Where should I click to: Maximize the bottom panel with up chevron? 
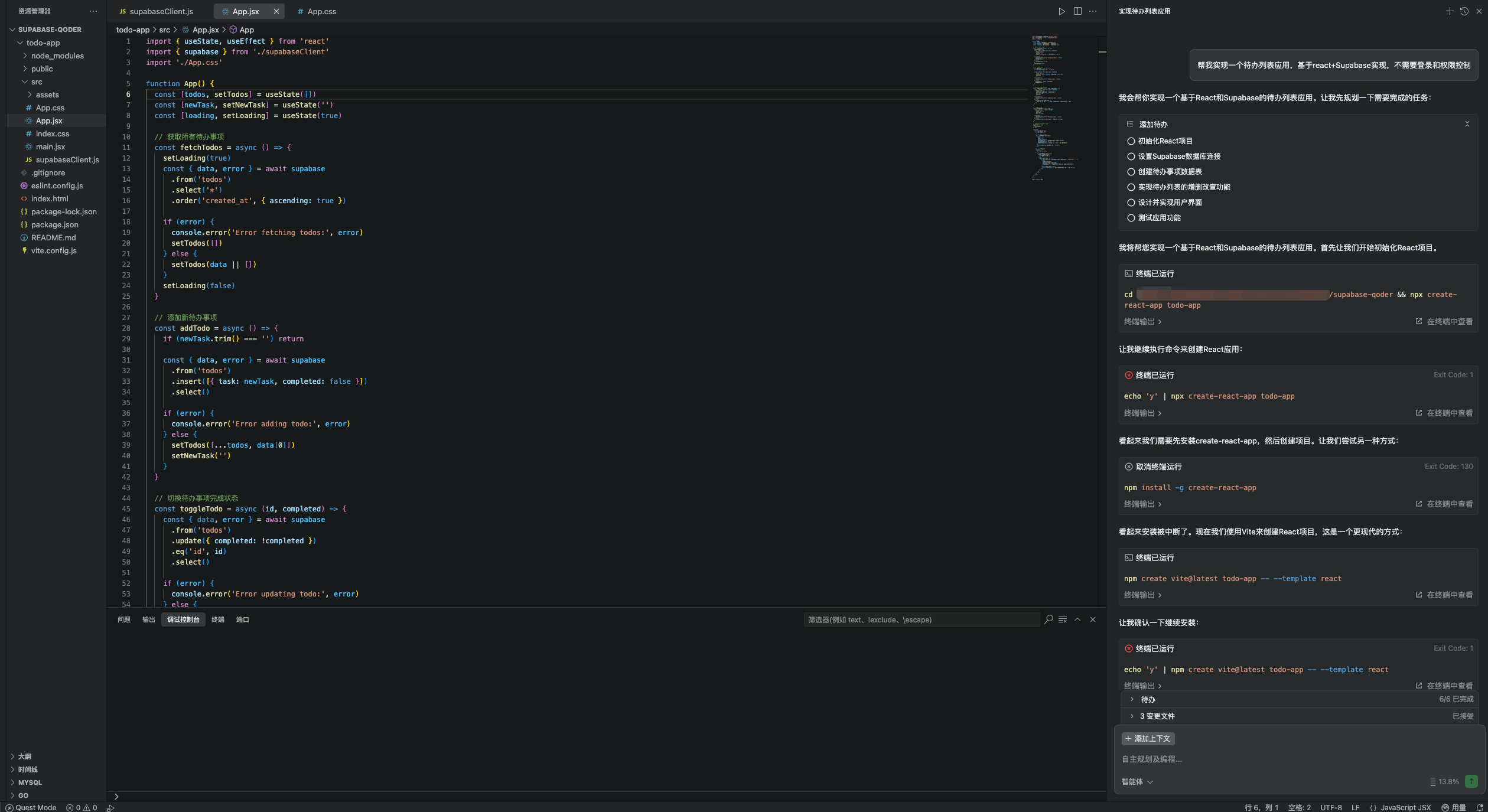(1077, 619)
